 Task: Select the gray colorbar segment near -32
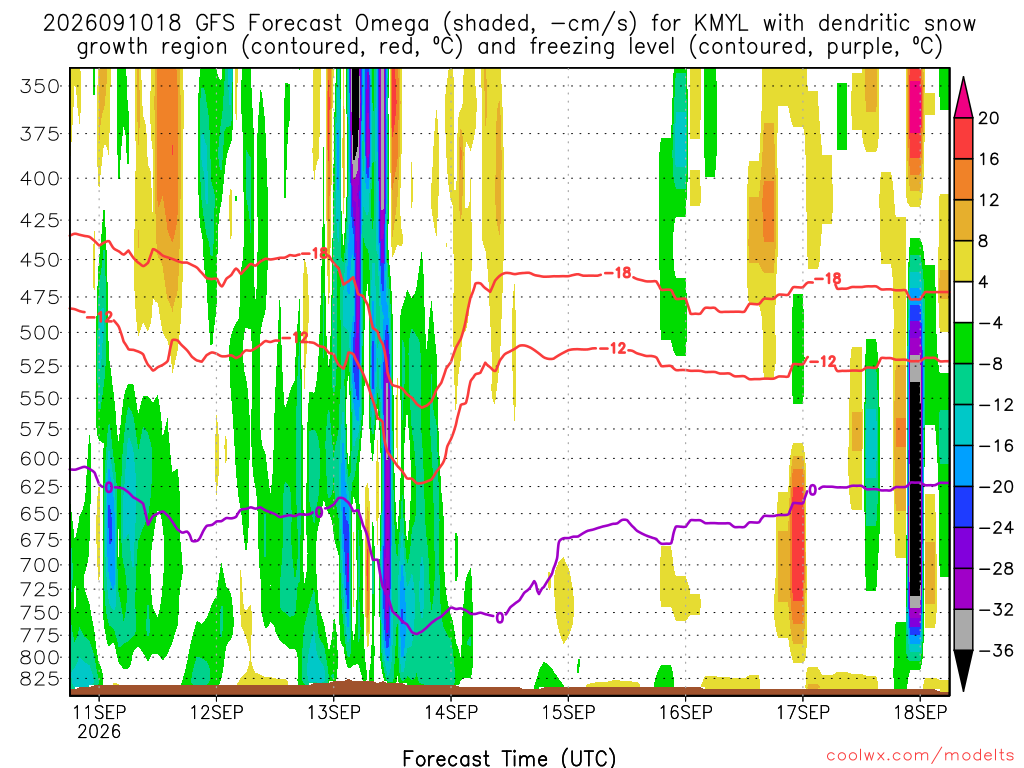963,630
